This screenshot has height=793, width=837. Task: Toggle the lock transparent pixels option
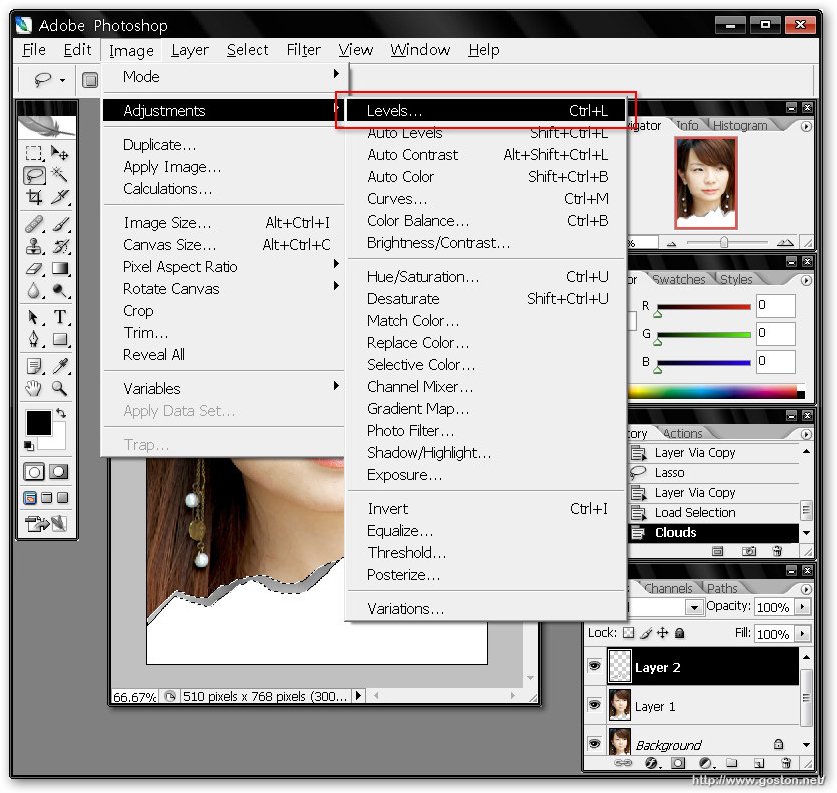tap(628, 633)
